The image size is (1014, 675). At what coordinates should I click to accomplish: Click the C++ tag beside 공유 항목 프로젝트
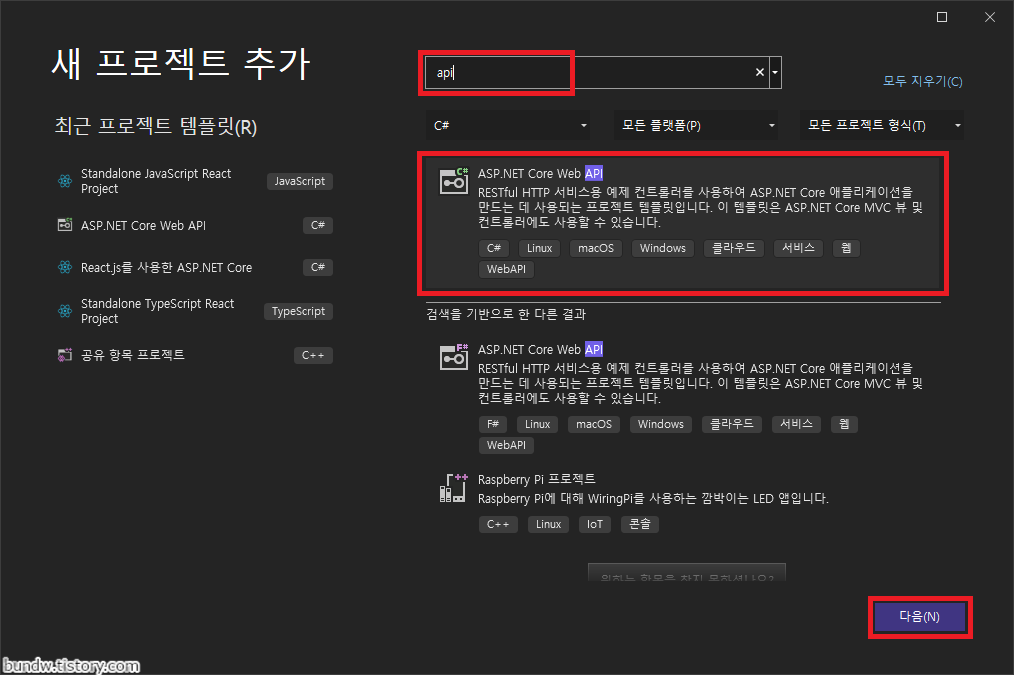click(x=313, y=355)
